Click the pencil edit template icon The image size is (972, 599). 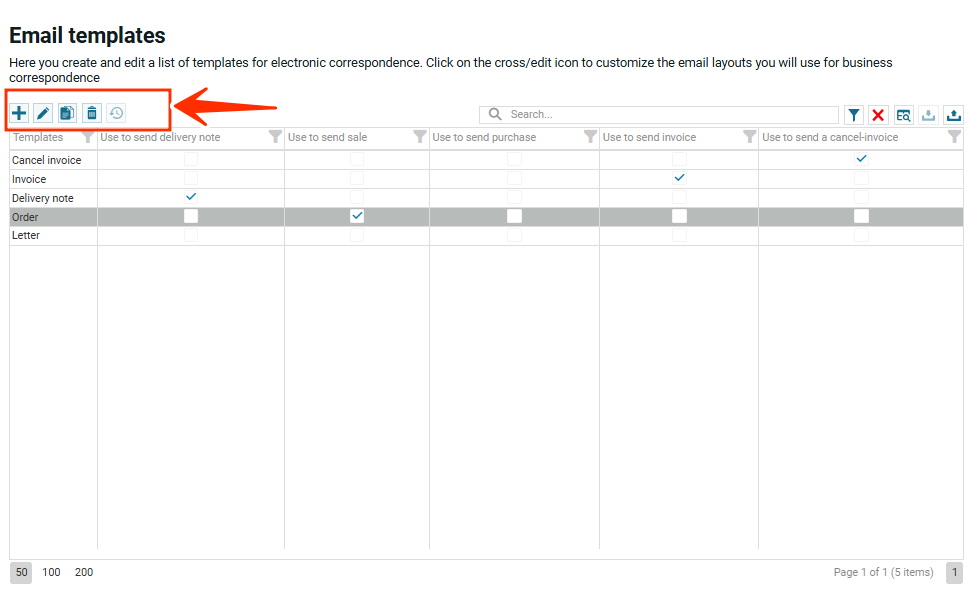pos(43,113)
